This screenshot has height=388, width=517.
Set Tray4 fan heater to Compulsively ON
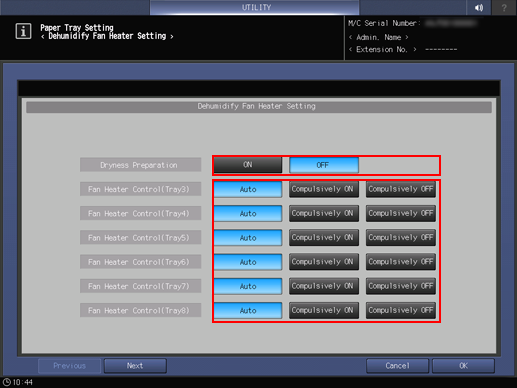324,214
